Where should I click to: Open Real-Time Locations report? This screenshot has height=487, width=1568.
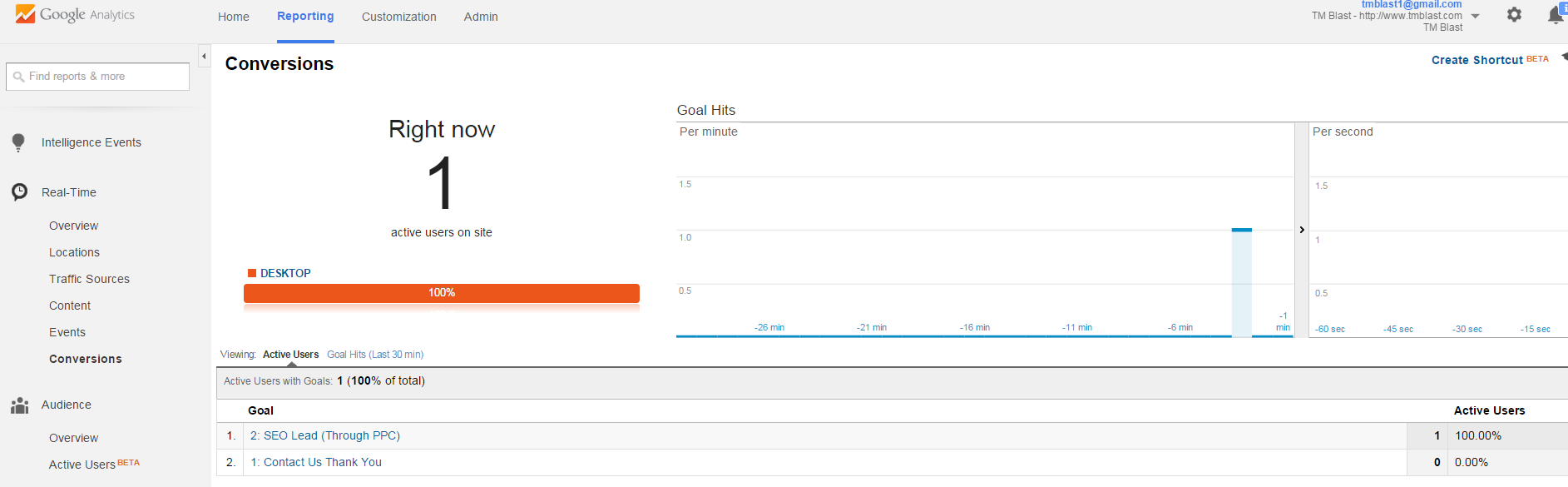74,252
